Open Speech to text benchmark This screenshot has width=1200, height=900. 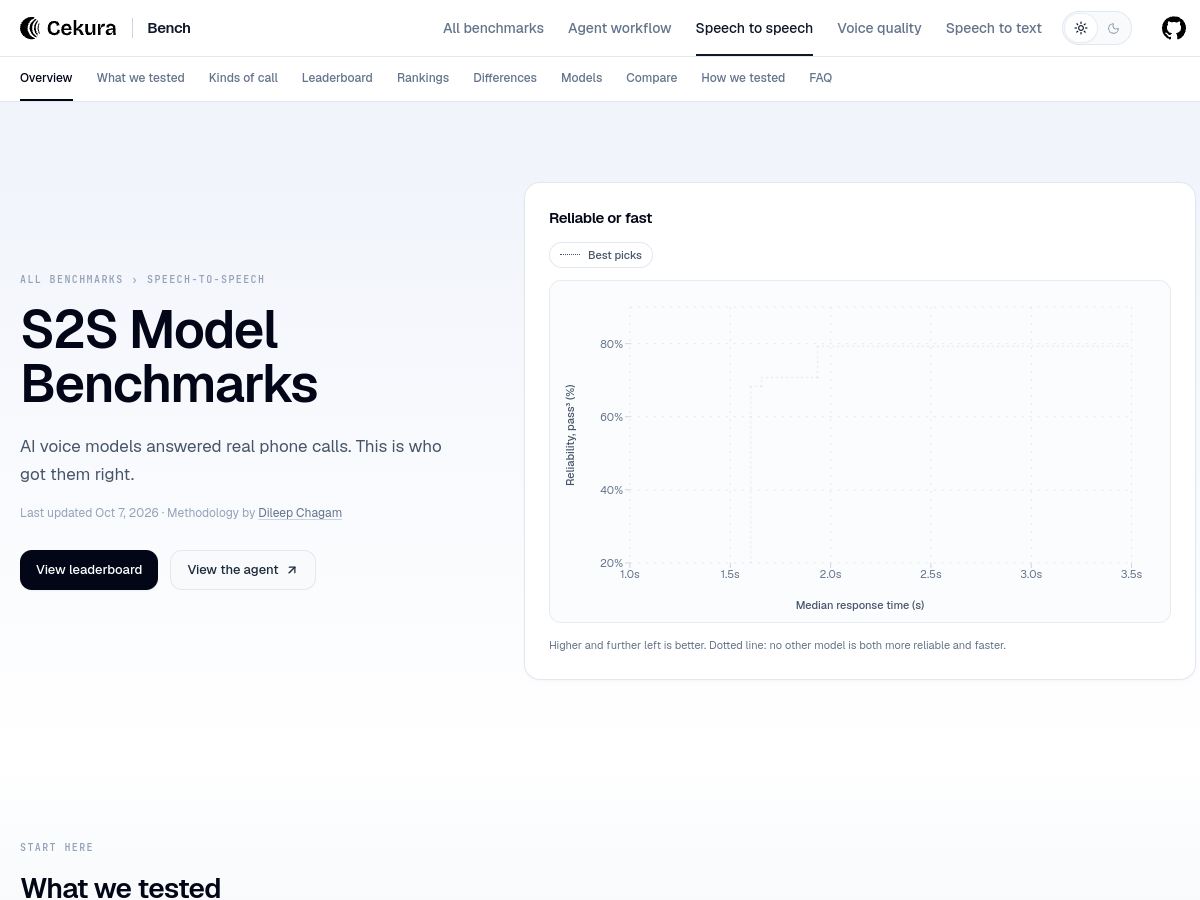[994, 28]
